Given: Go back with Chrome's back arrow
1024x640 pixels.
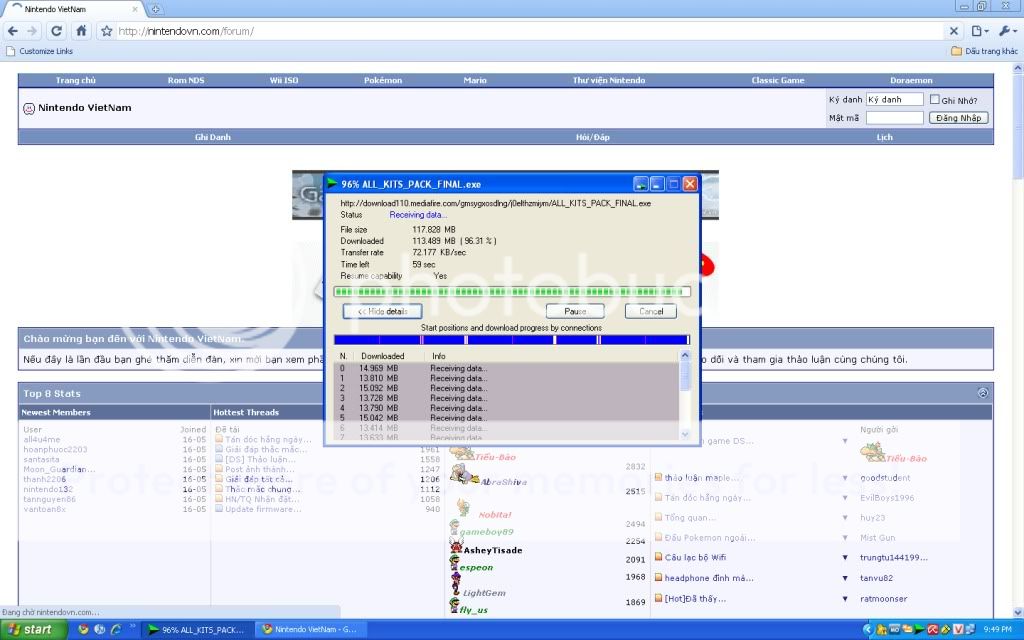Looking at the screenshot, I should 12,31.
